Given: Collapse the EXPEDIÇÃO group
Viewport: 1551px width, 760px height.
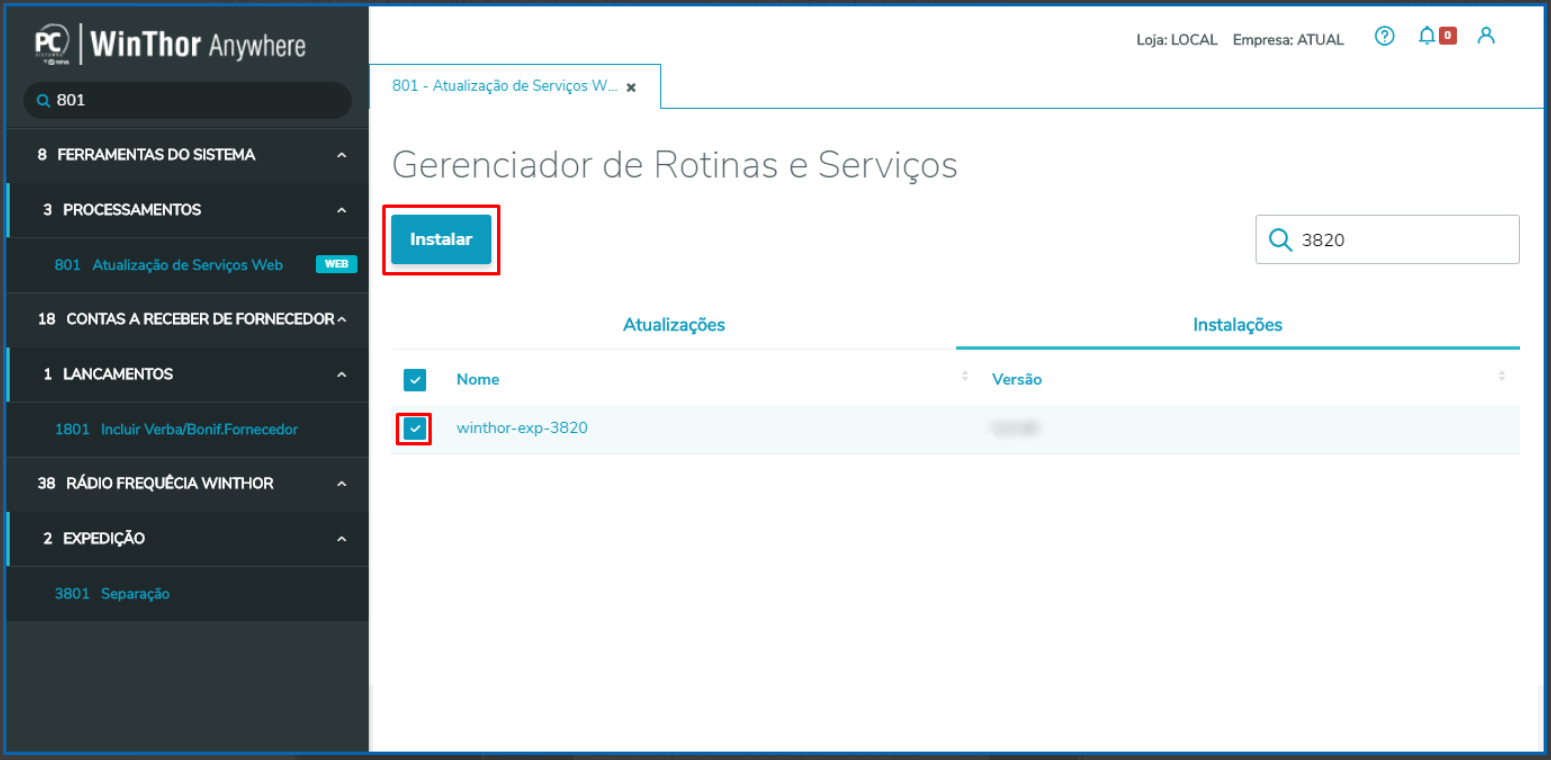Looking at the screenshot, I should pyautogui.click(x=342, y=539).
